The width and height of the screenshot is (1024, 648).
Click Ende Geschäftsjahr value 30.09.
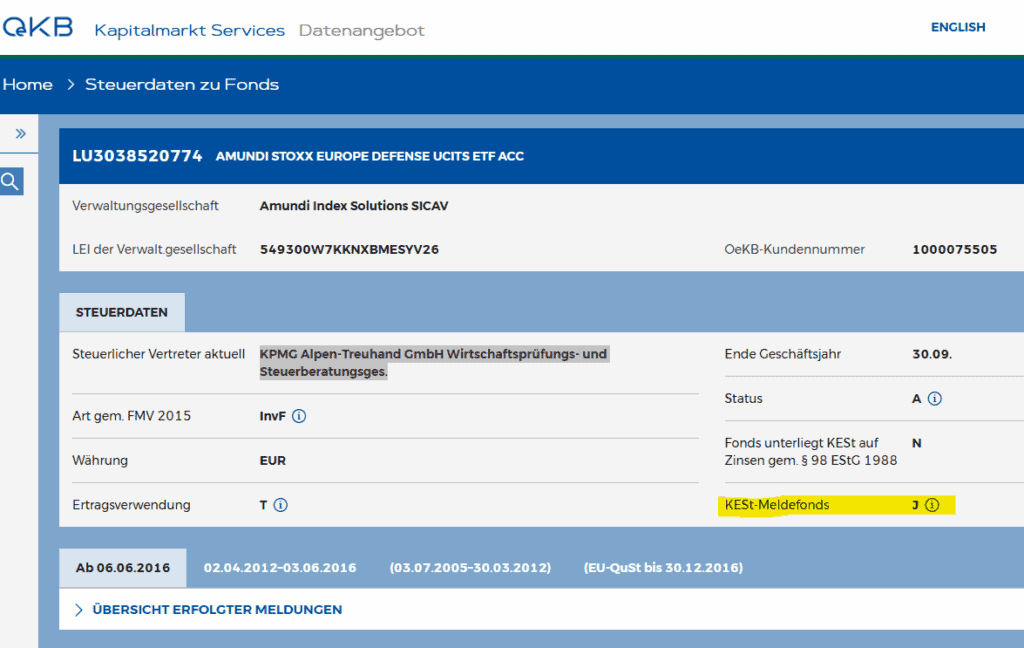[x=932, y=354]
